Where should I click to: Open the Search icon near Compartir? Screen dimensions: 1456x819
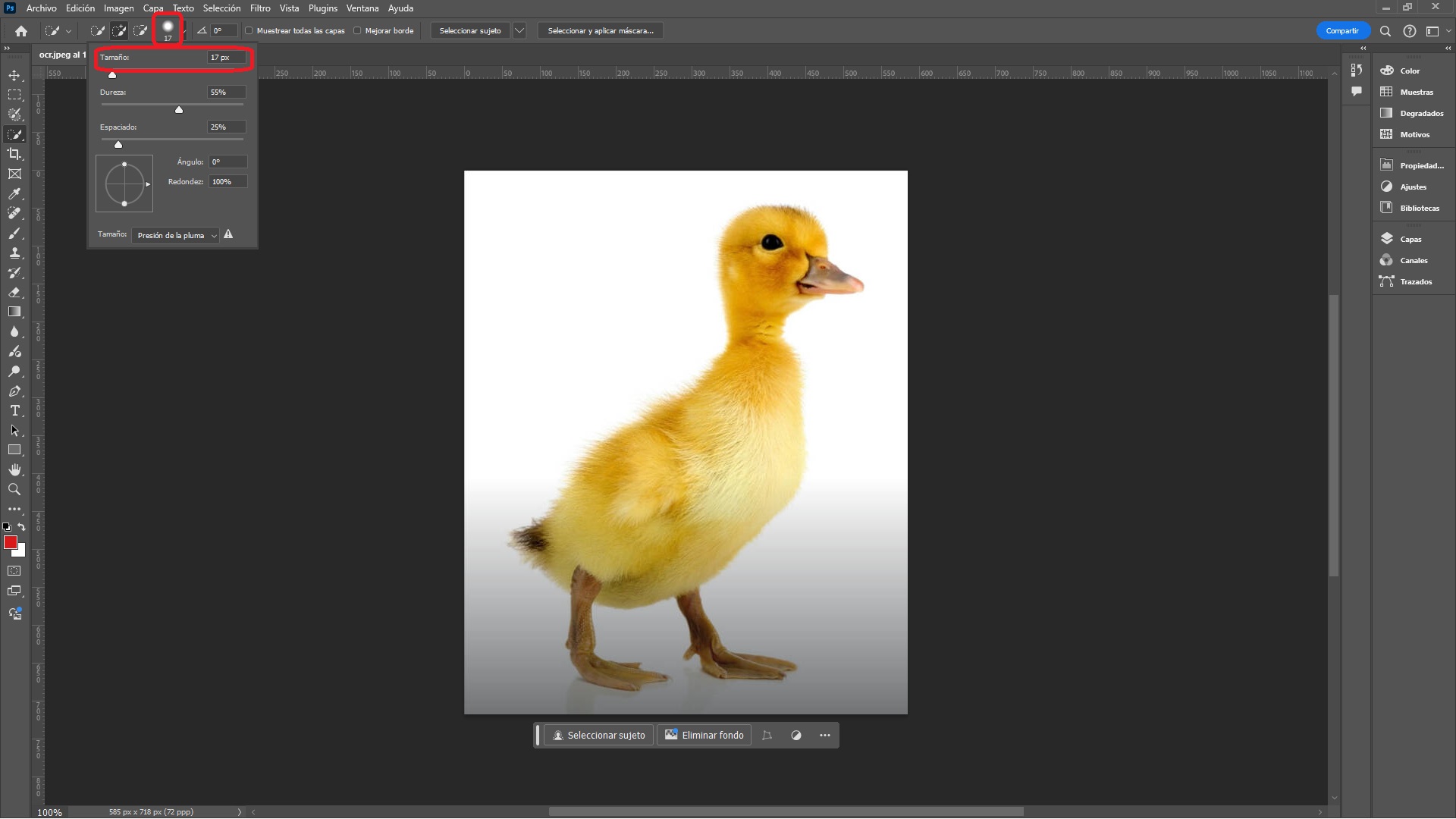[x=1385, y=31]
